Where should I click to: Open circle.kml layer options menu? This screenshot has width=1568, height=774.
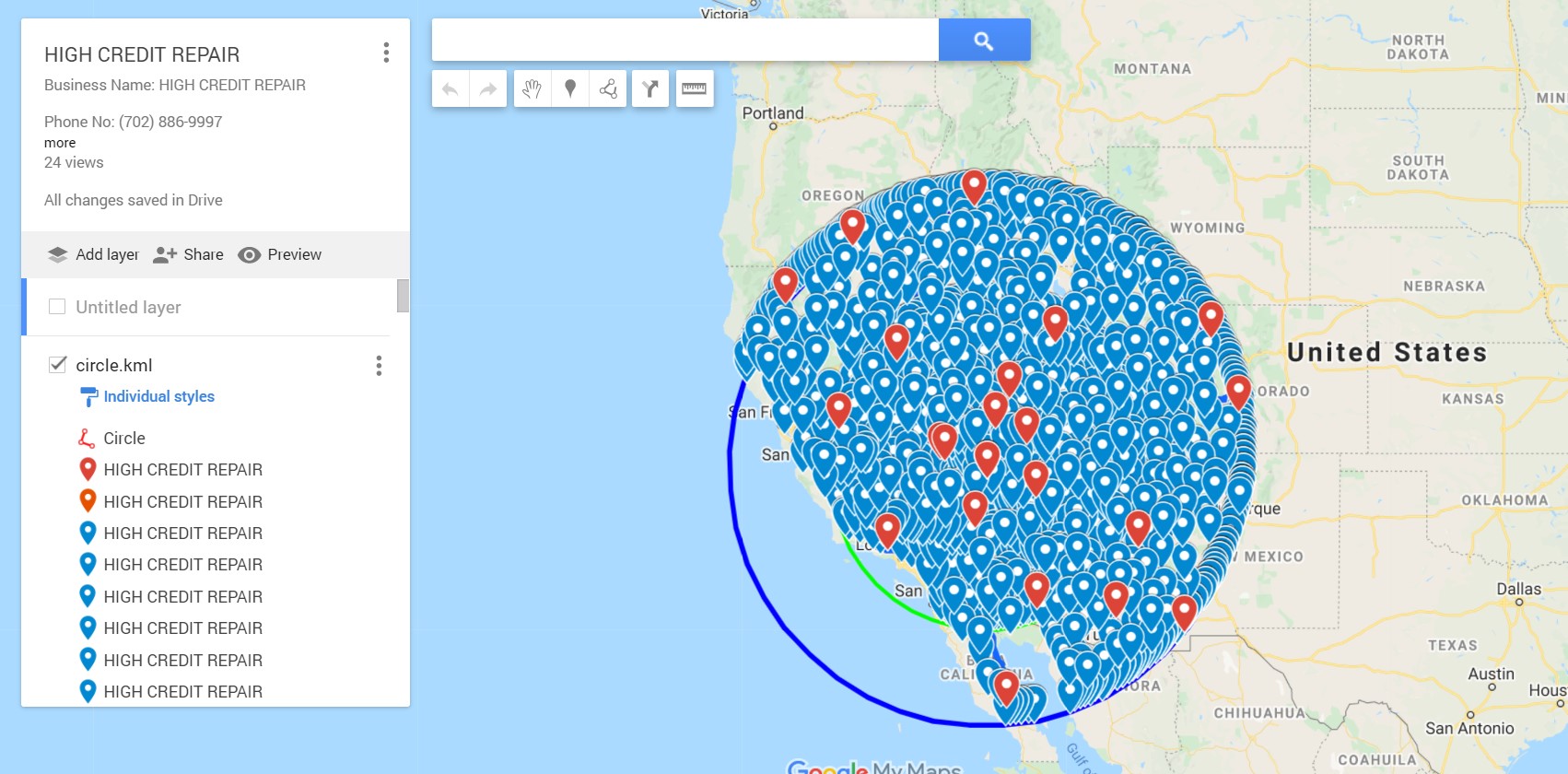(379, 366)
